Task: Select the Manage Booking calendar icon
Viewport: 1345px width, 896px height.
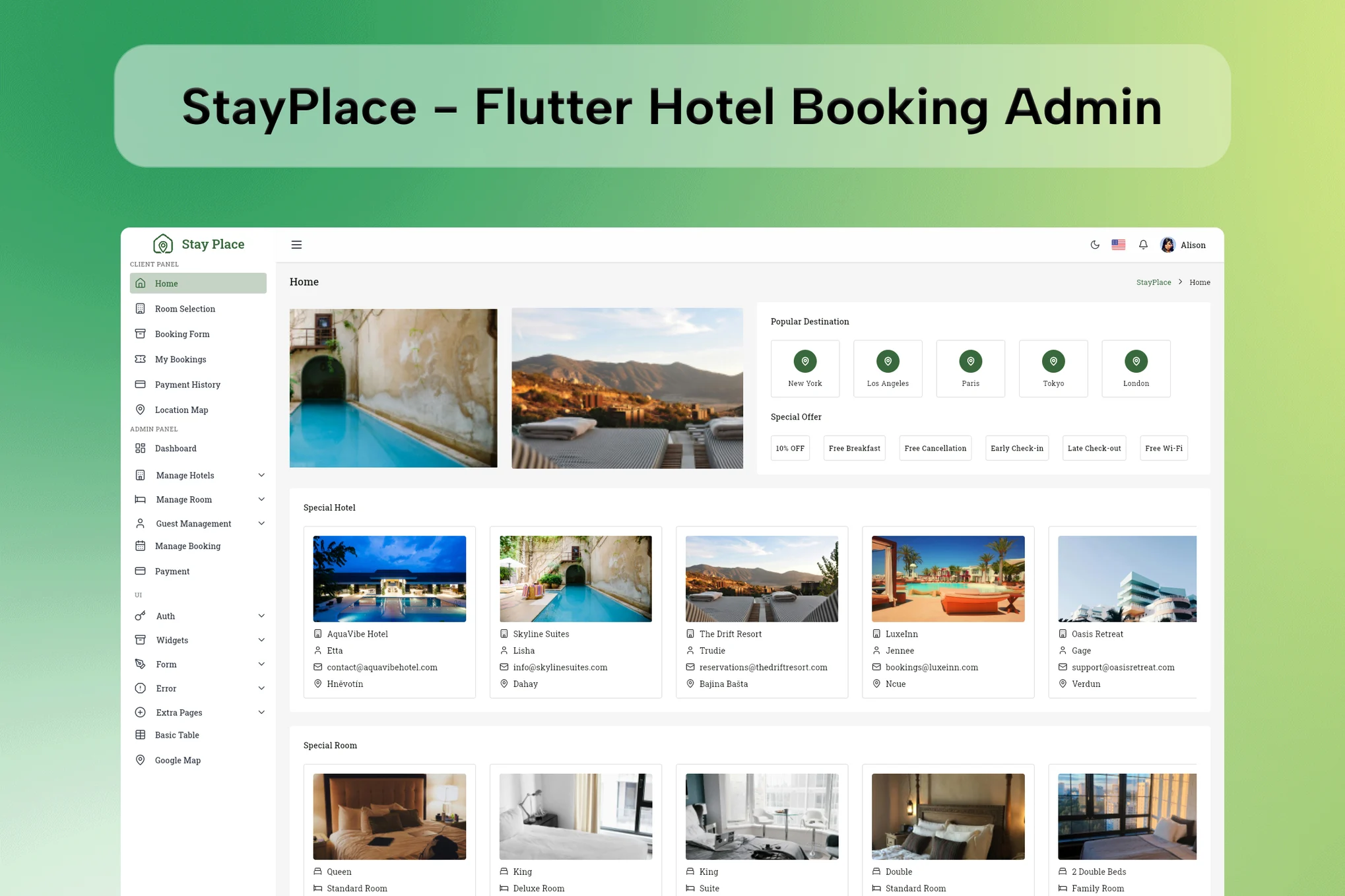Action: click(x=140, y=546)
